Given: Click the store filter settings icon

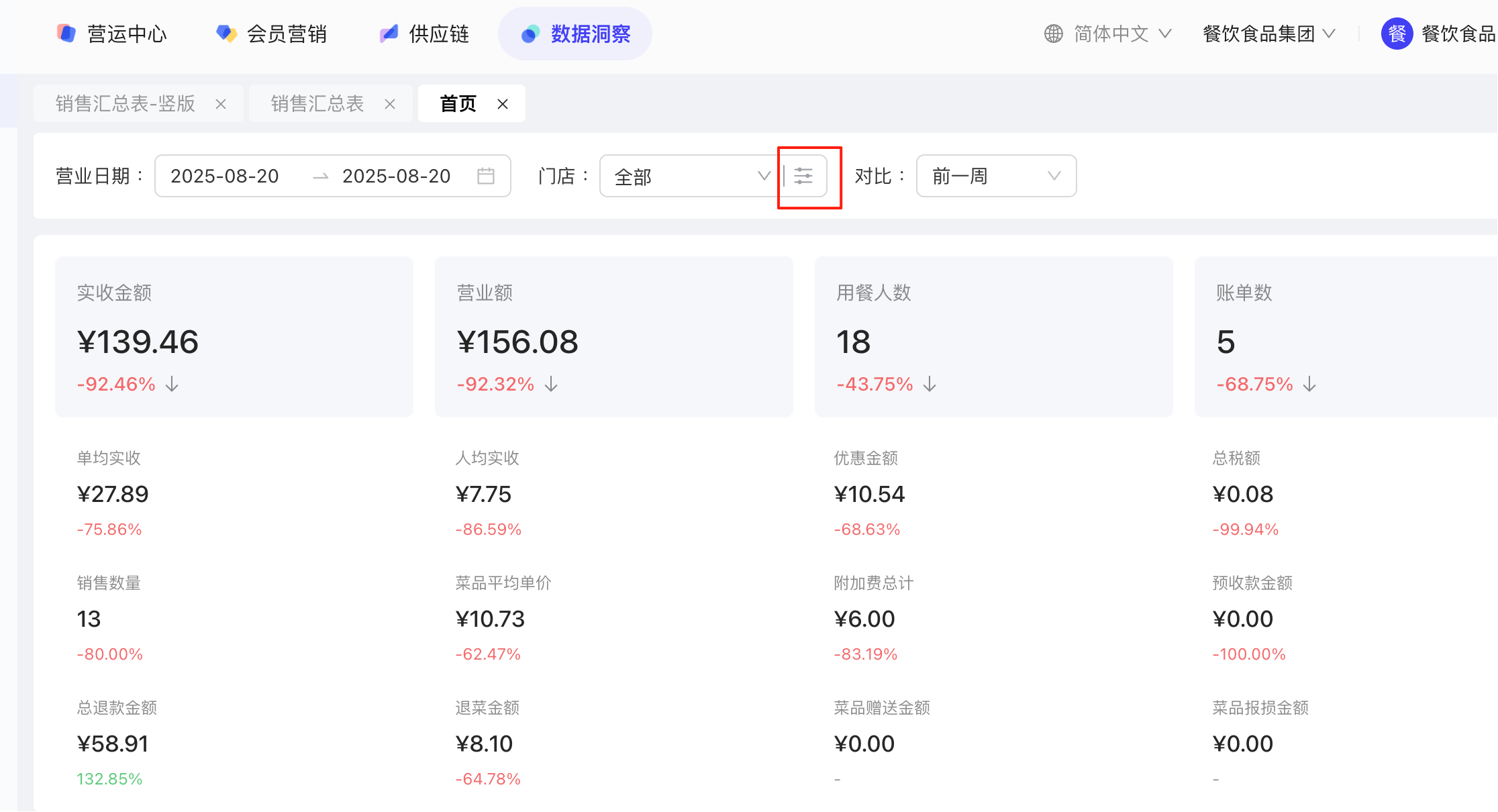Looking at the screenshot, I should click(803, 176).
